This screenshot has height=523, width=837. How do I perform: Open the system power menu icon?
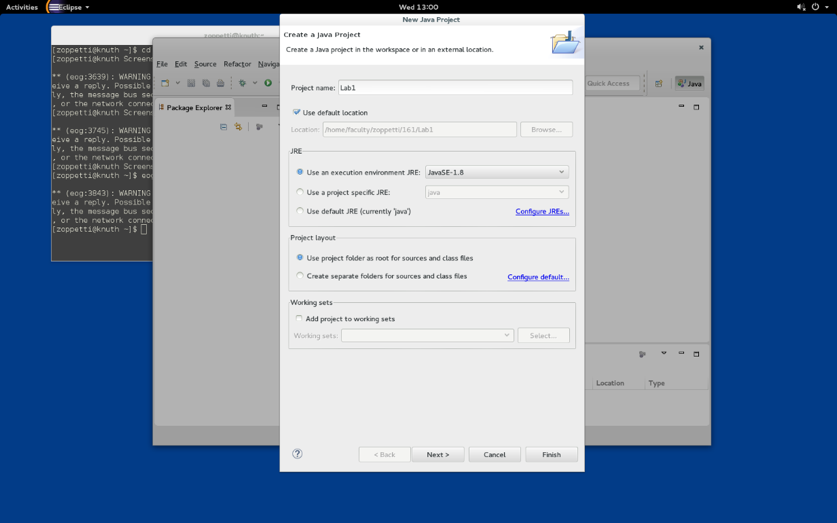click(x=816, y=7)
